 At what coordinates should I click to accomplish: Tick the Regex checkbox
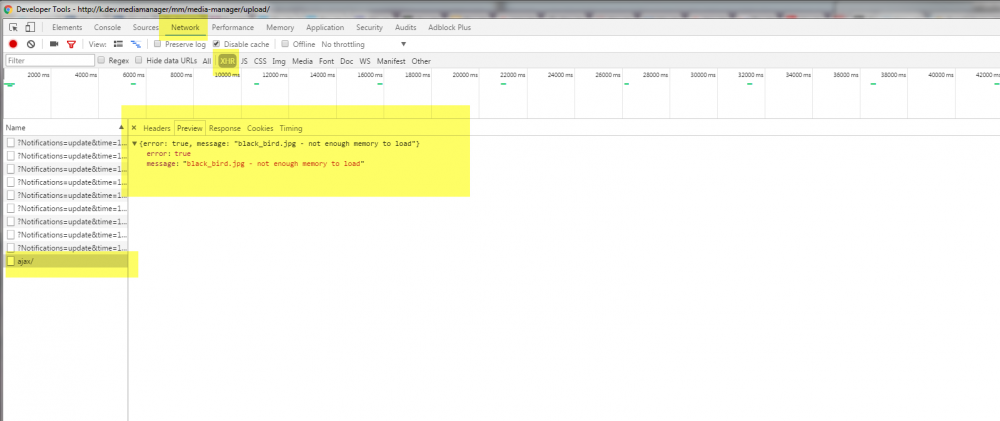click(101, 61)
